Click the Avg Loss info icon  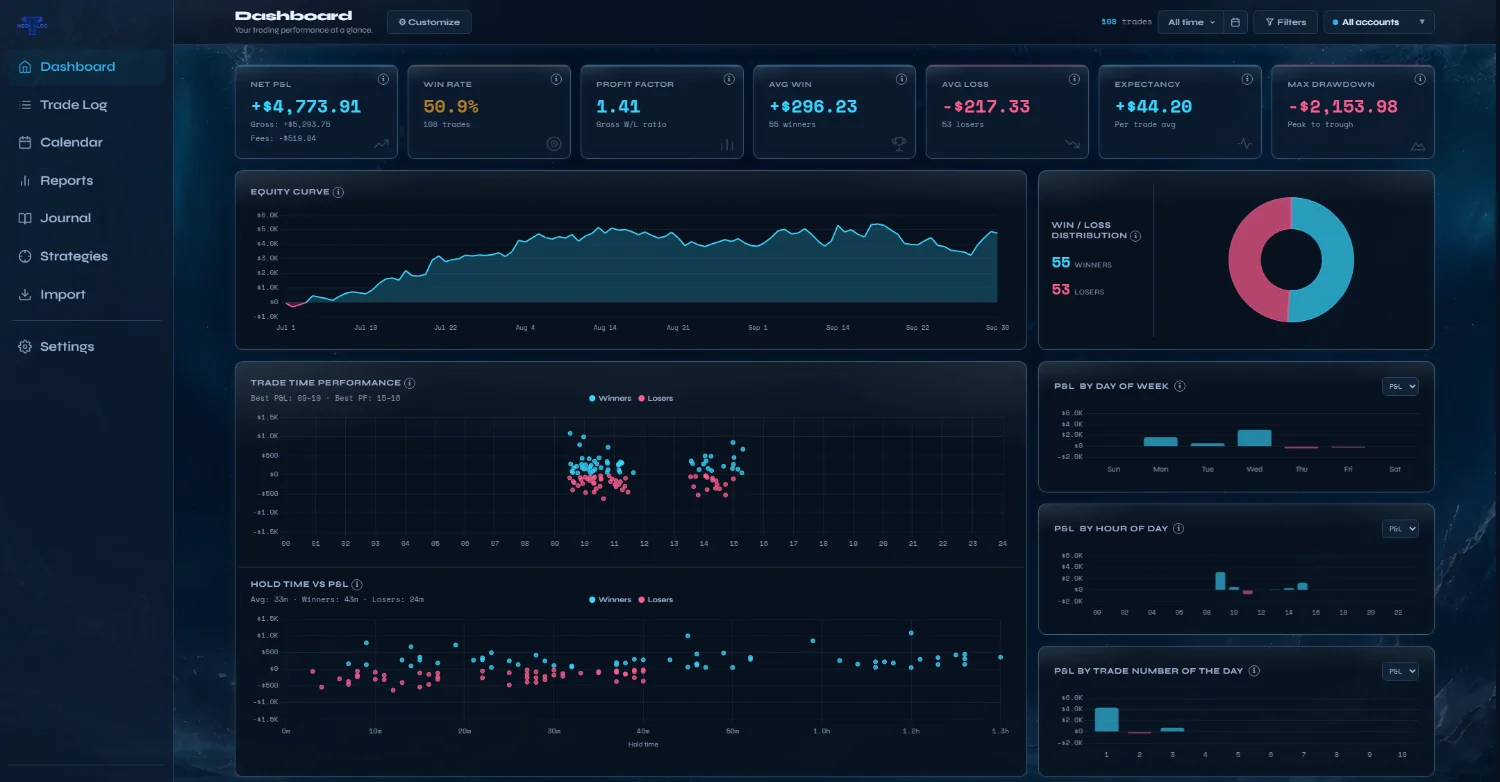tap(1074, 79)
